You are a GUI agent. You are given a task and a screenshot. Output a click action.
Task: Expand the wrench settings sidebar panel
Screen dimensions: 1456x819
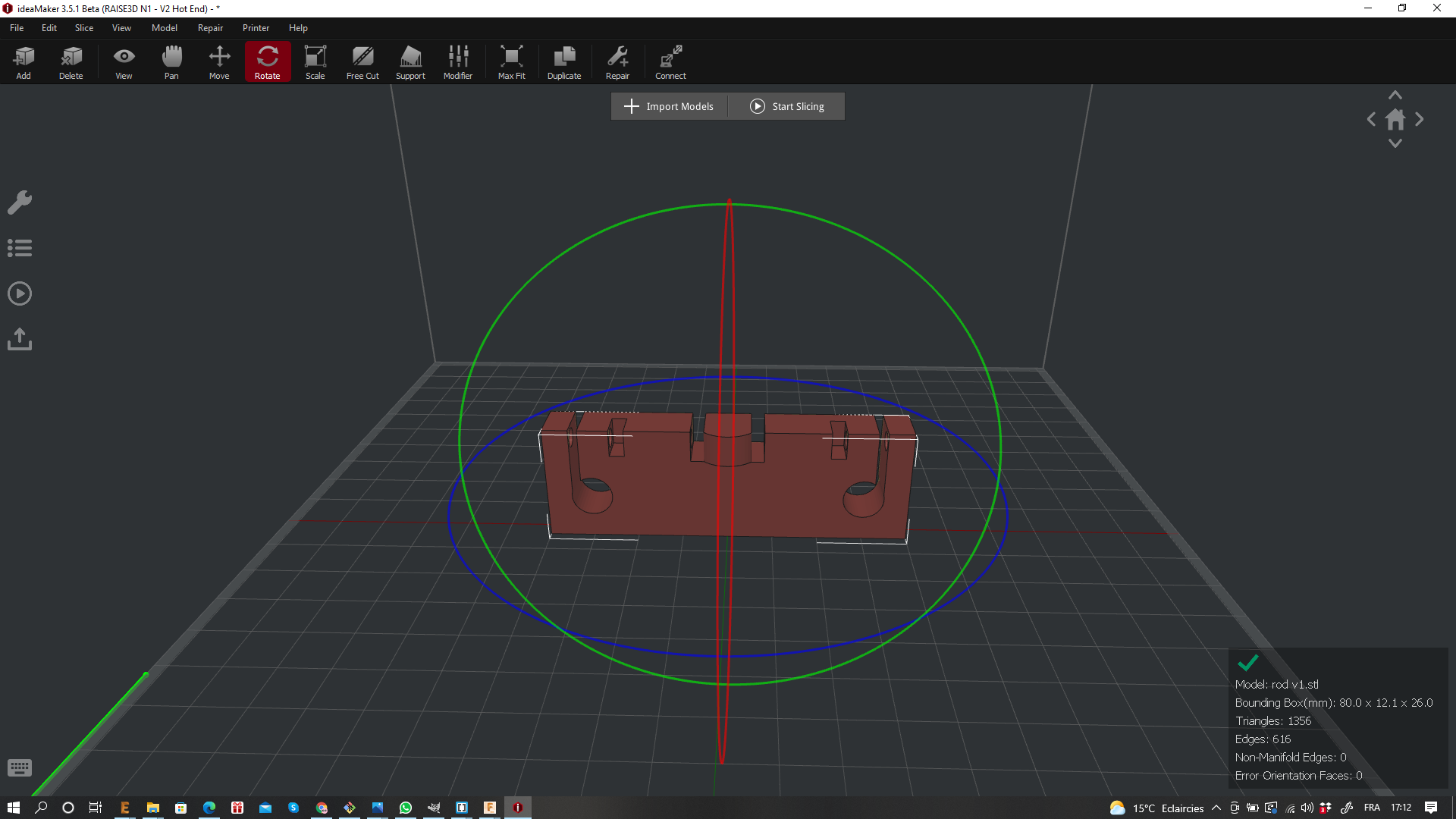[x=20, y=202]
